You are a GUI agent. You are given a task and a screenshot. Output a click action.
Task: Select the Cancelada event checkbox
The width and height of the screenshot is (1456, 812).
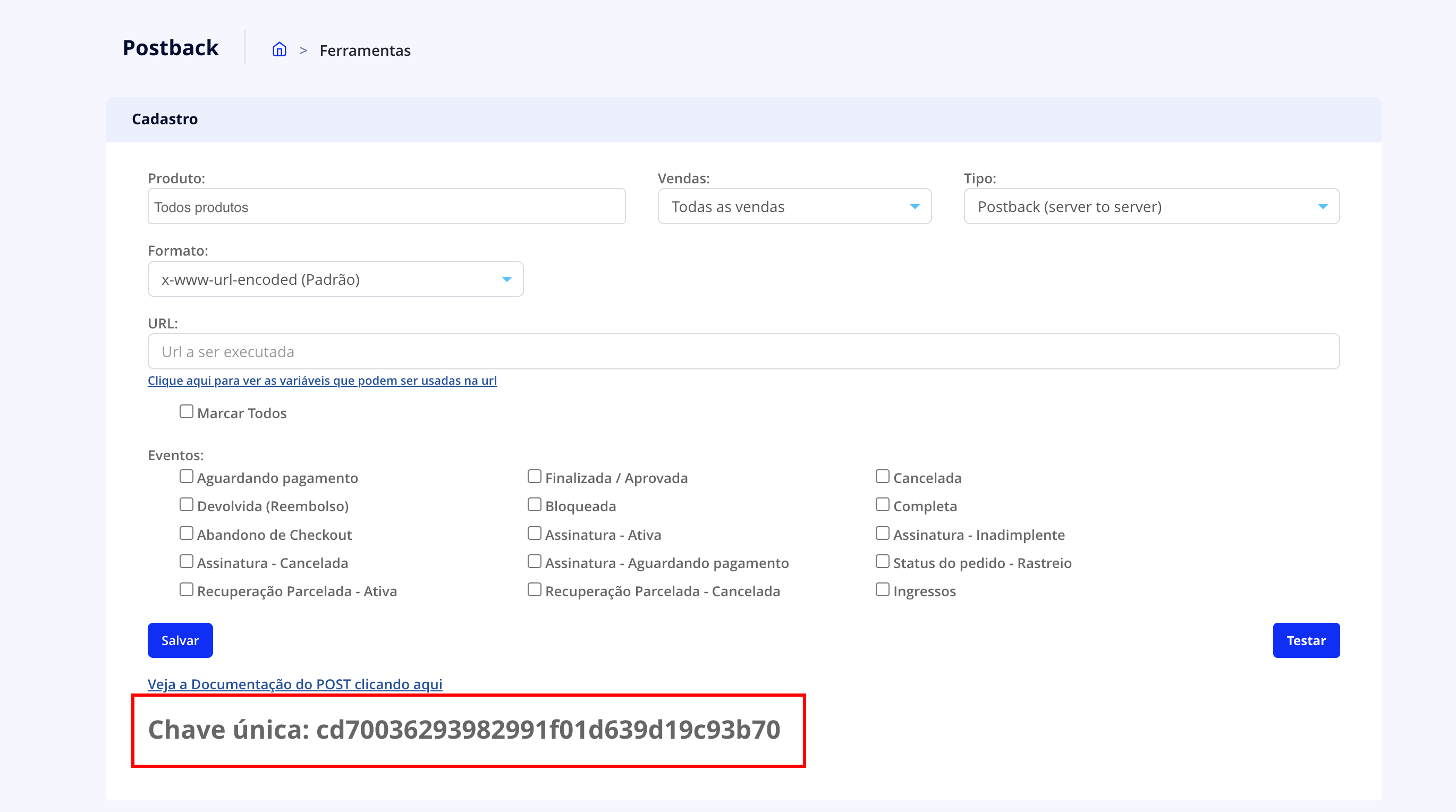[882, 476]
